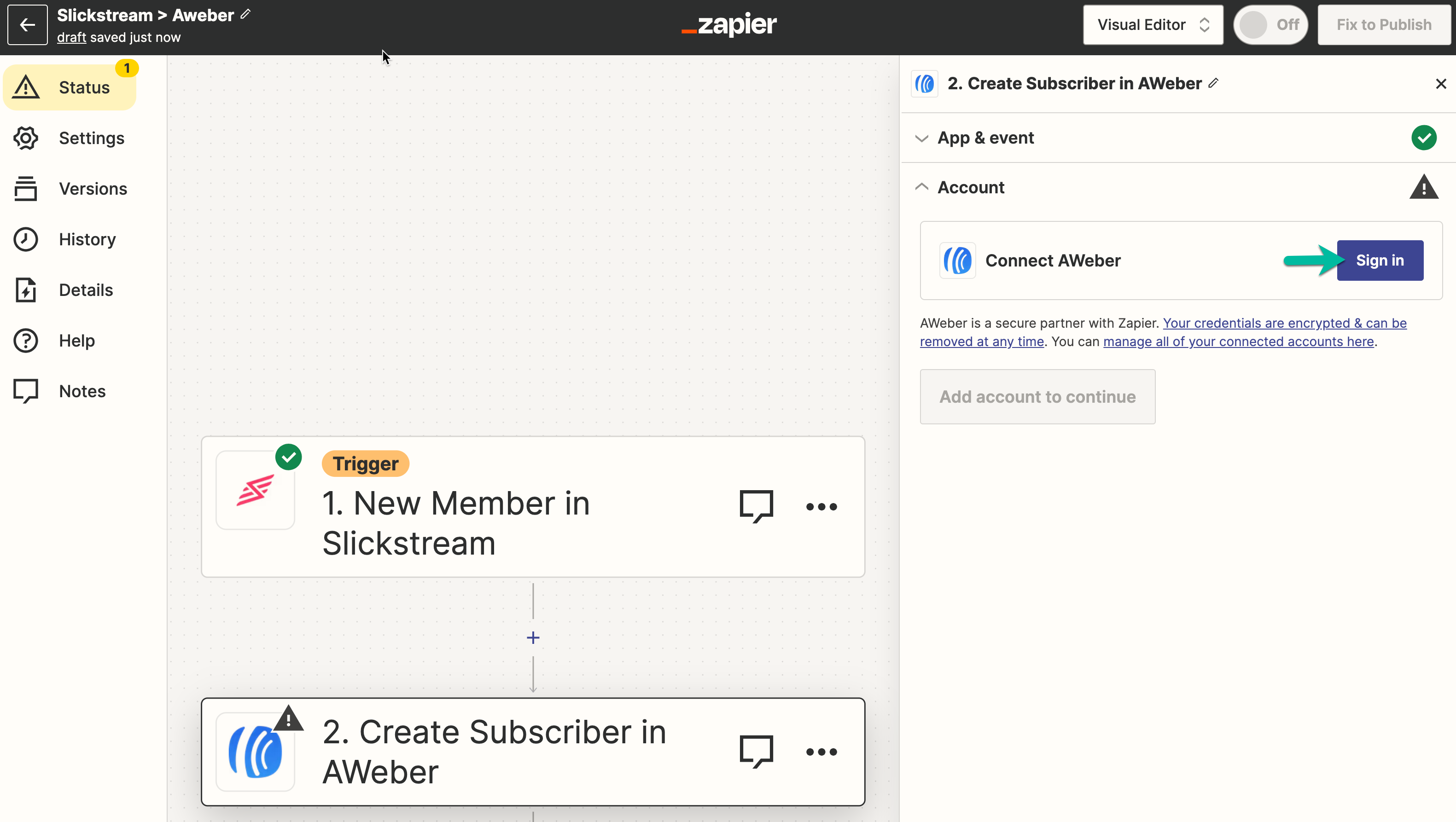Select the Help menu item

[x=77, y=340]
